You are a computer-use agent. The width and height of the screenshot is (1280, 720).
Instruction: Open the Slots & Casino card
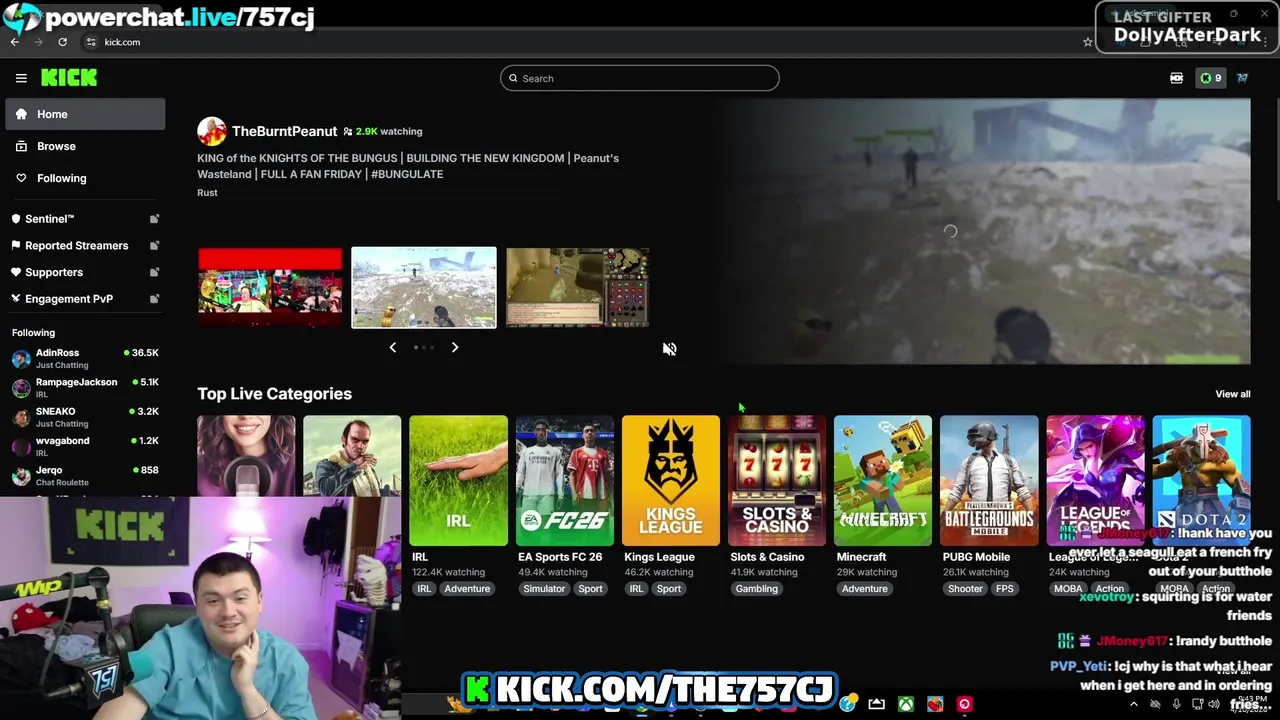[776, 481]
